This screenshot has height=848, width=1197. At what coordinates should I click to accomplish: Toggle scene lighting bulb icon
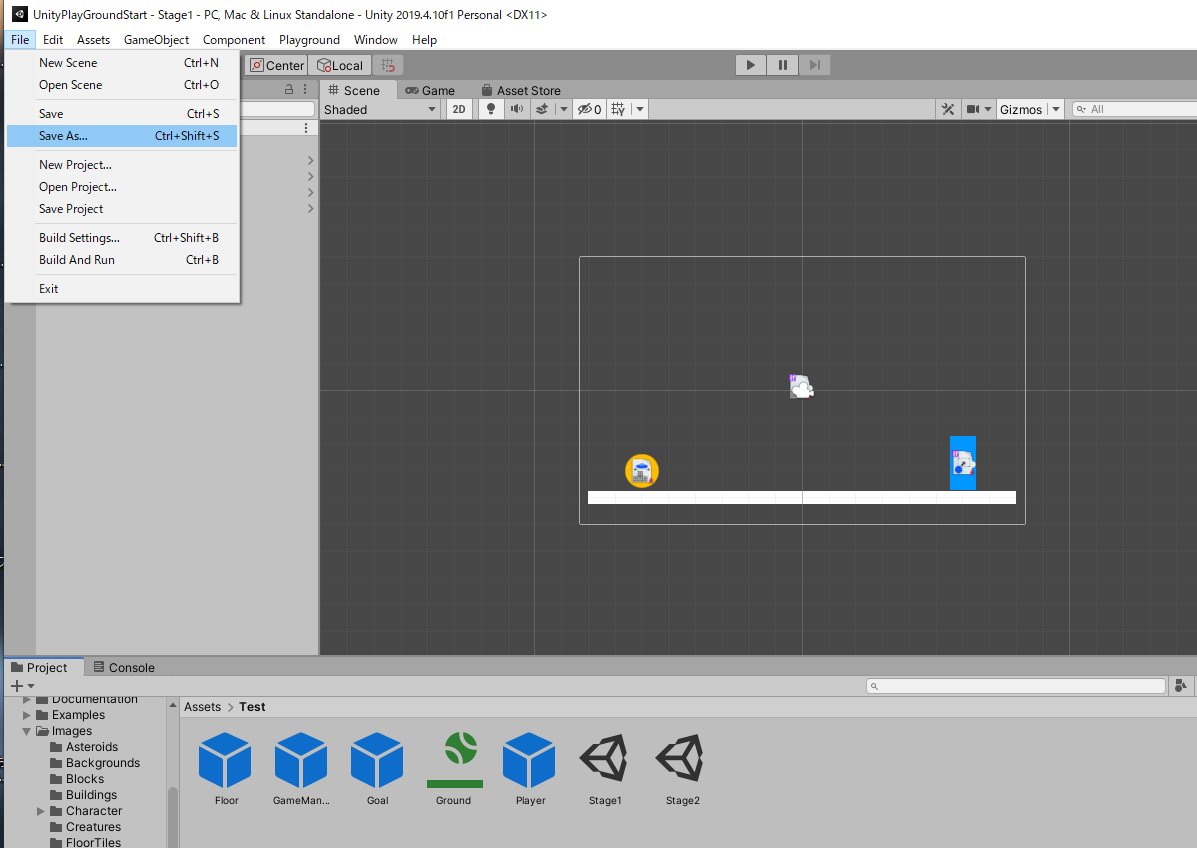pos(491,109)
